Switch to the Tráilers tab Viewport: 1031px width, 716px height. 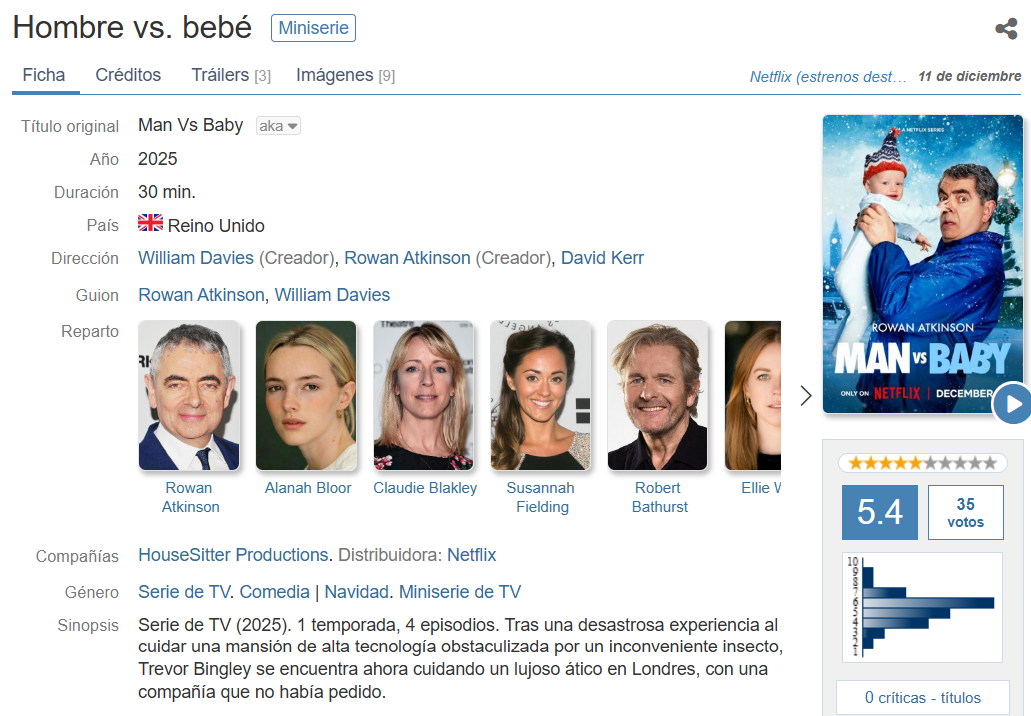(x=231, y=75)
